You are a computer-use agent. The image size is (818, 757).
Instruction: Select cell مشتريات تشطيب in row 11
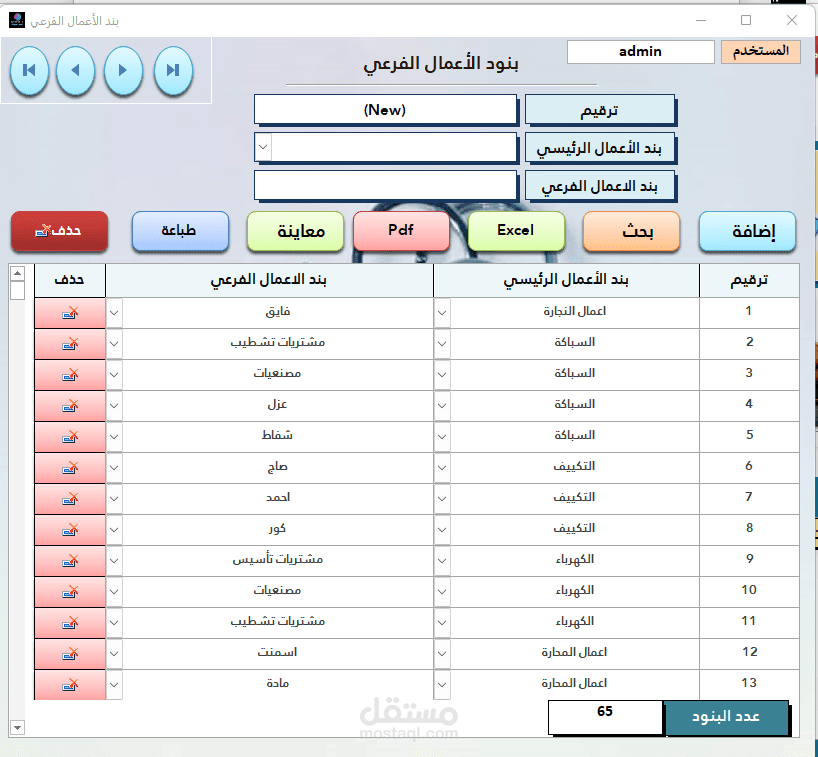(278, 623)
